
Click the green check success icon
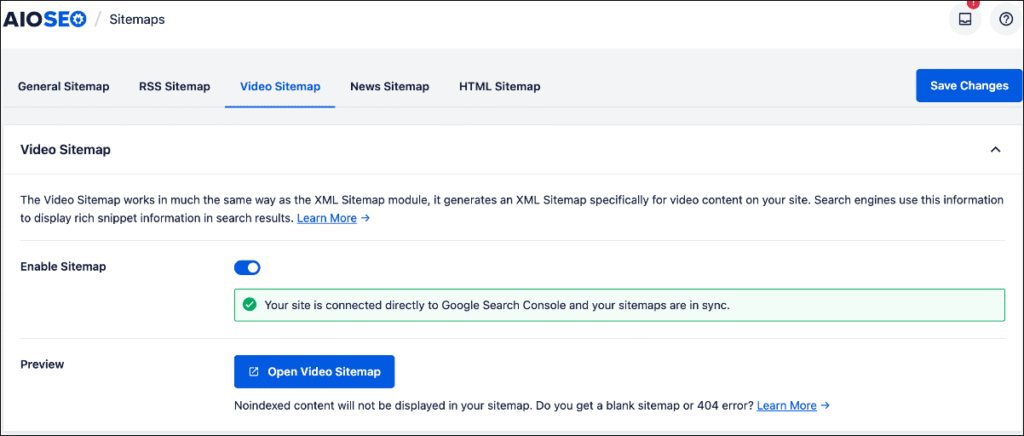249,305
